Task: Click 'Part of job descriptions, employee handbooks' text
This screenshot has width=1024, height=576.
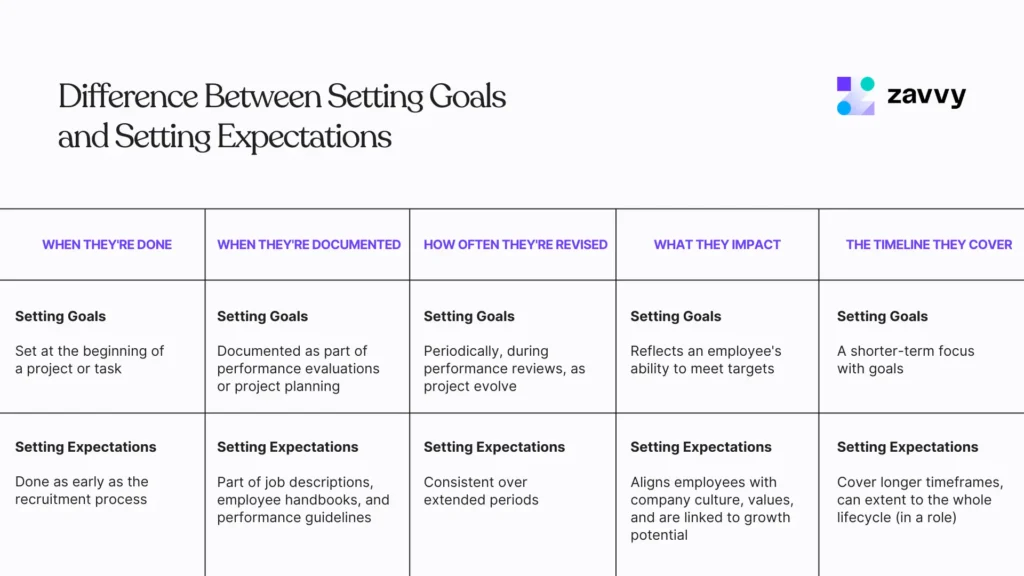Action: pos(303,500)
